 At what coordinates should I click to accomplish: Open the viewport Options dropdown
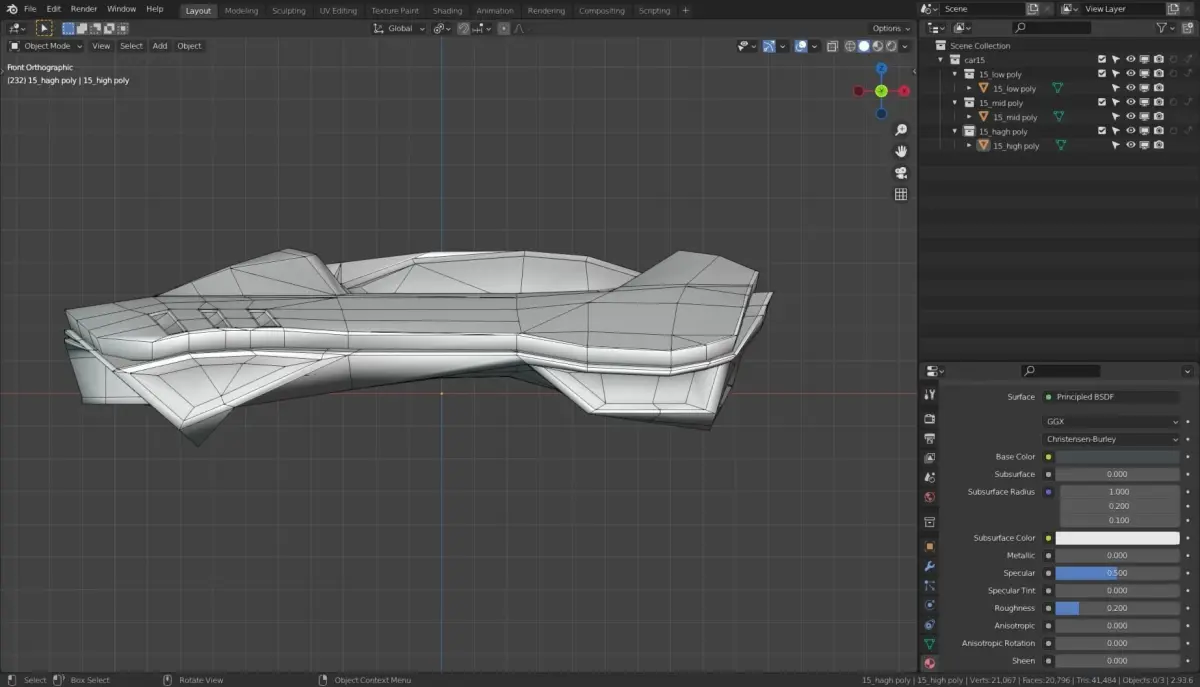(890, 28)
